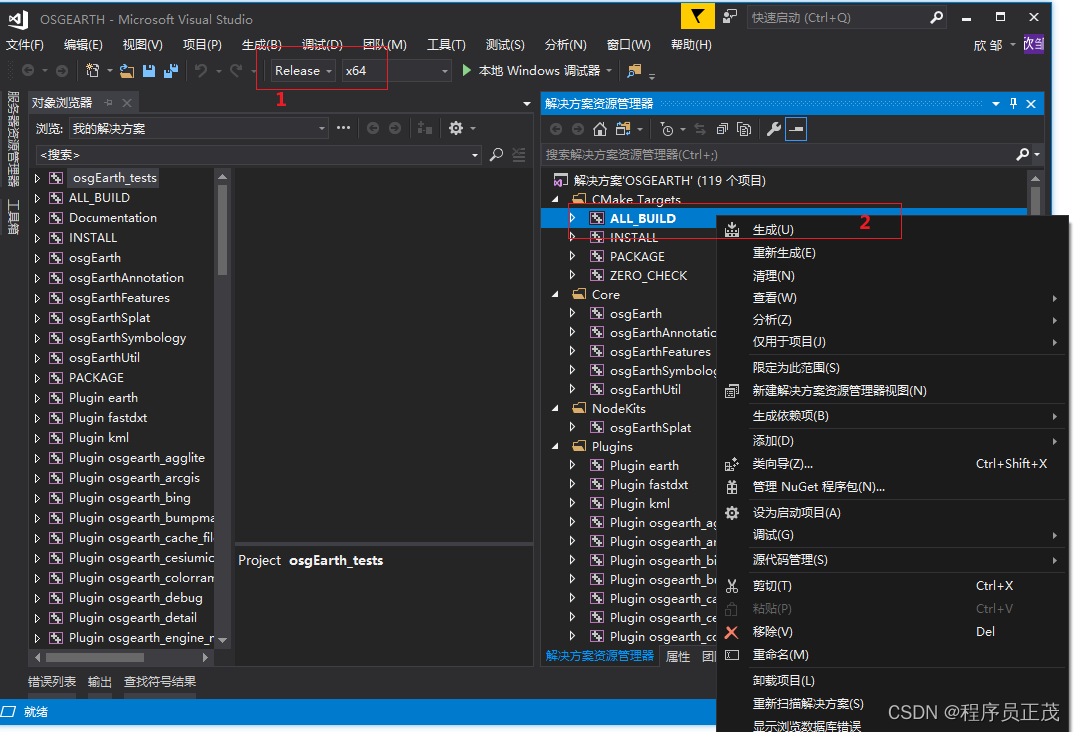Toggle pin on Object Browser tab
Viewport: 1076px width, 732px height.
coord(108,103)
